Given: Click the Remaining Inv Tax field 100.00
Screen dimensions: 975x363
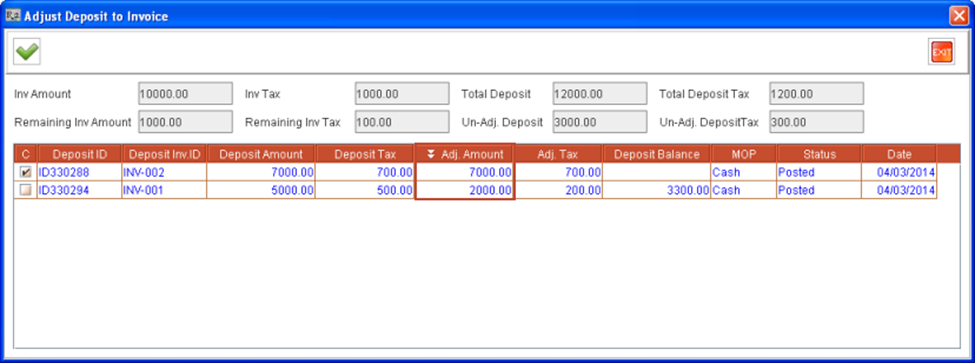Looking at the screenshot, I should click(402, 122).
